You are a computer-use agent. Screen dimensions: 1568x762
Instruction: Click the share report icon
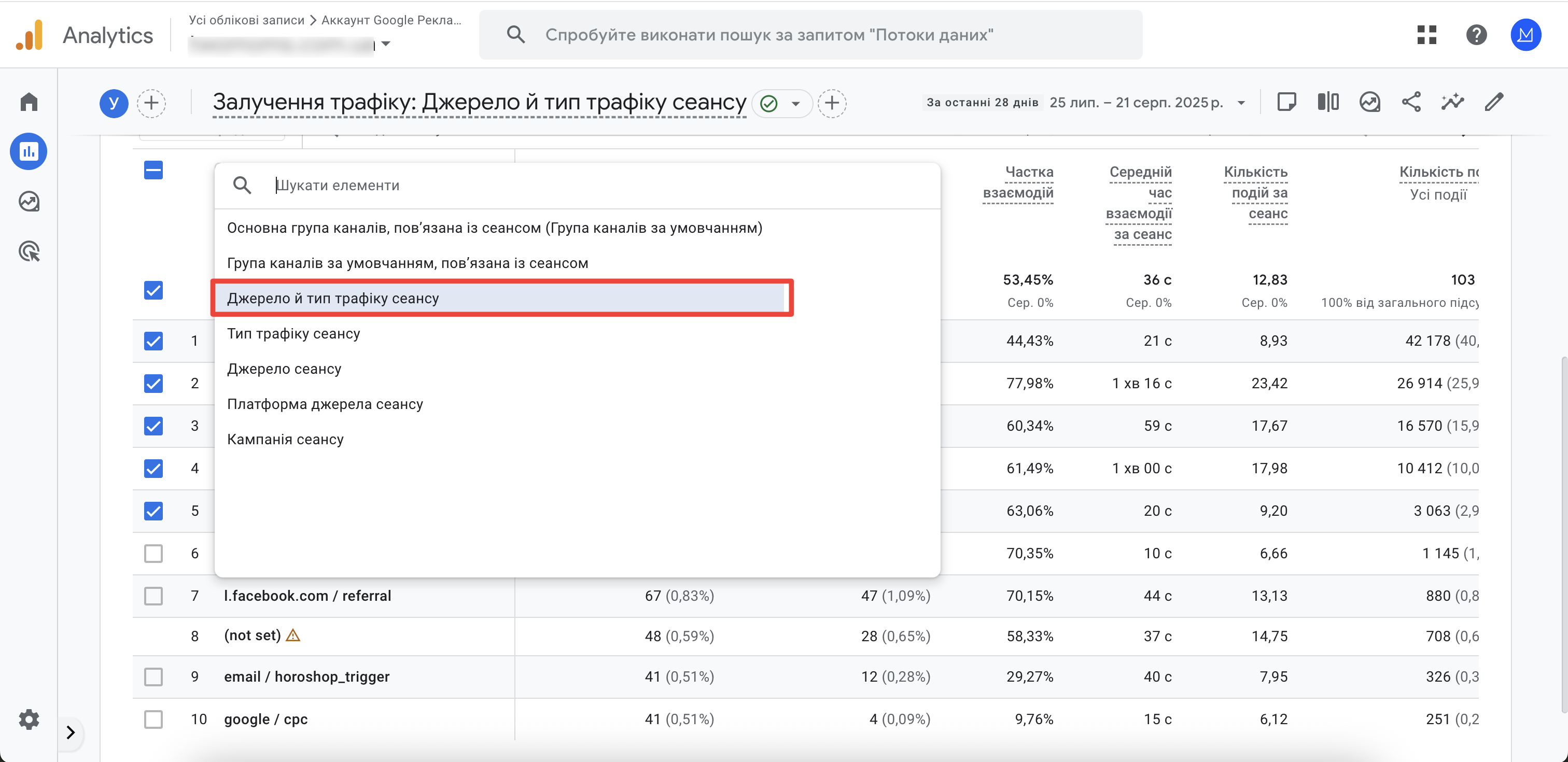pos(1411,102)
